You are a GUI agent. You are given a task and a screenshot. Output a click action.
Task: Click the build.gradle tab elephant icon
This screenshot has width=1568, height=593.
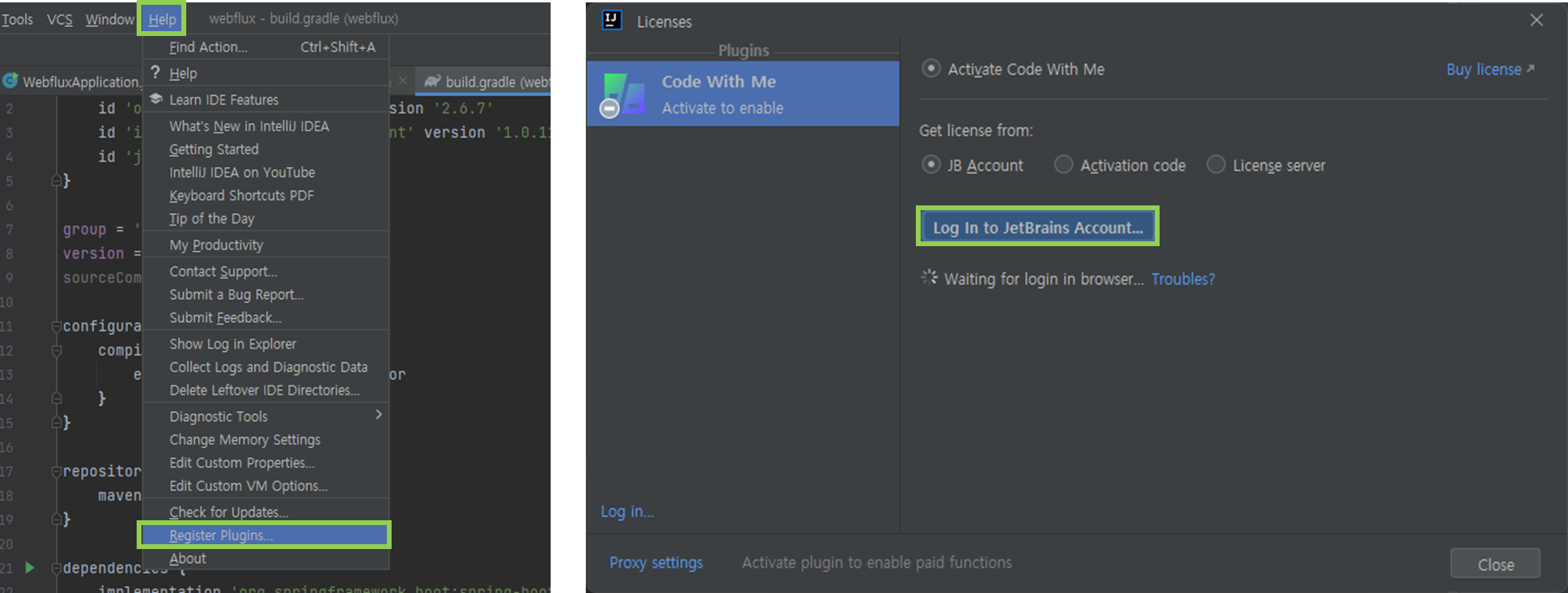pos(432,82)
